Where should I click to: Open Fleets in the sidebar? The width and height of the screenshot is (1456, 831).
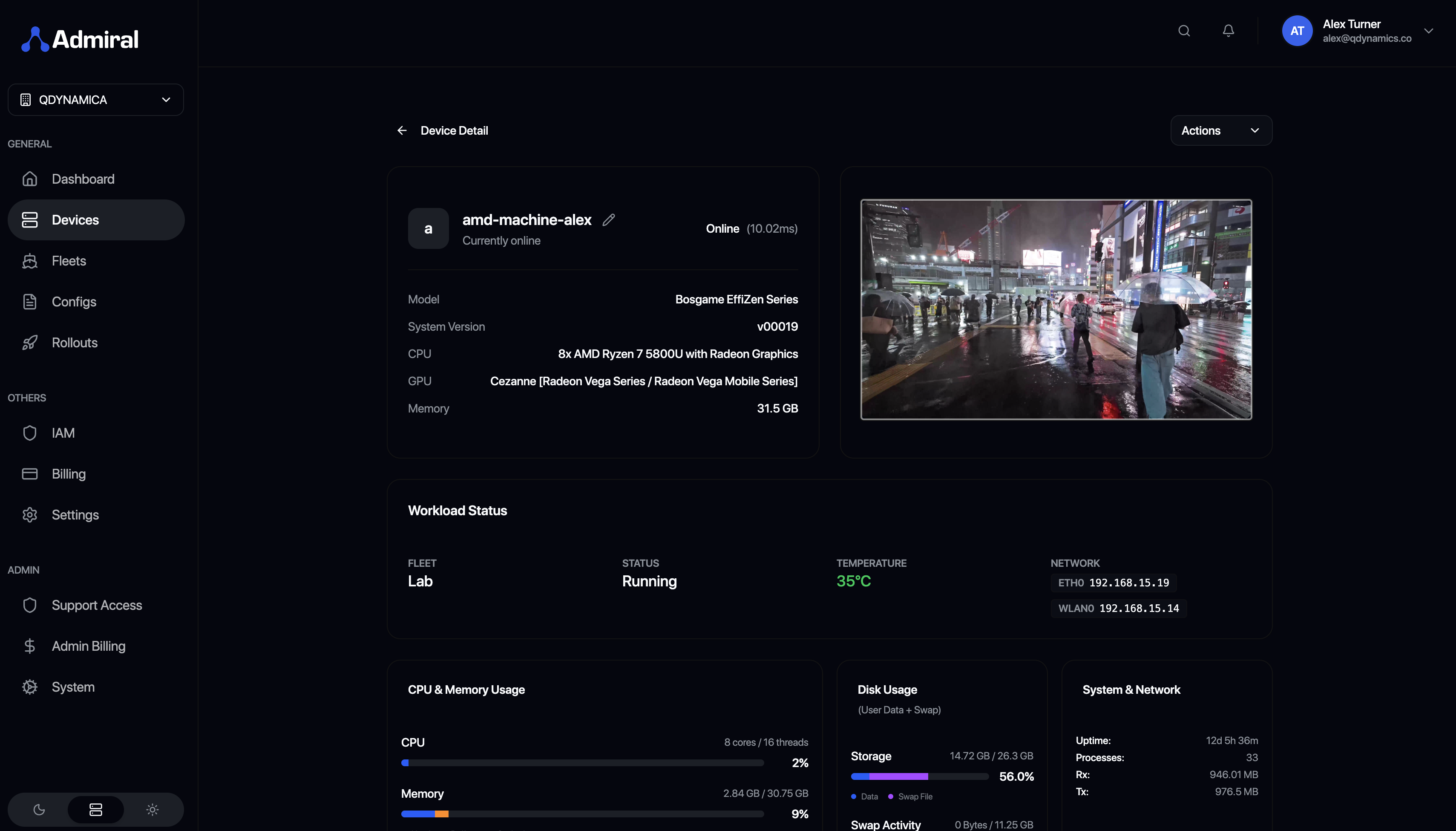click(x=69, y=261)
